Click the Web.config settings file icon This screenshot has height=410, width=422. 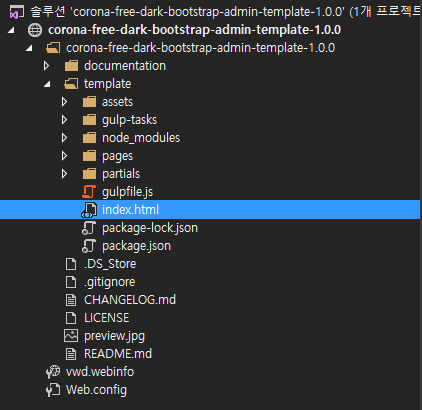tap(53, 390)
